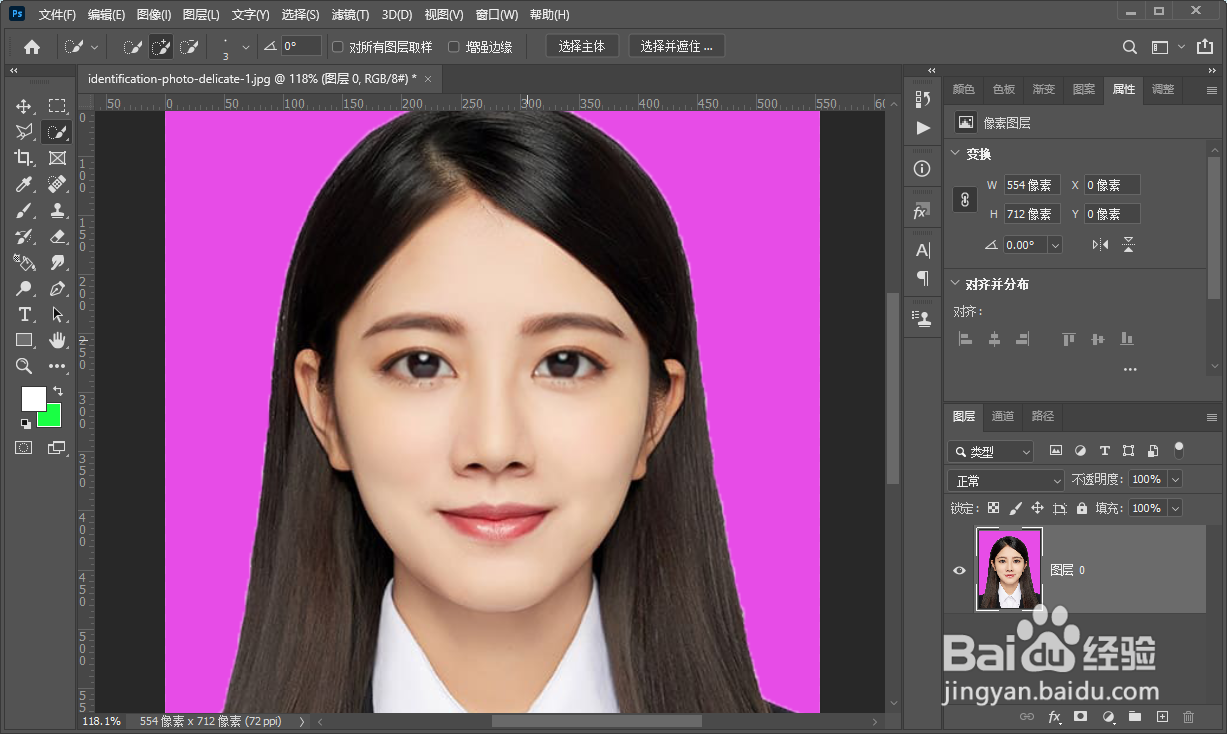
Task: Select the Horizontal Type tool
Action: point(24,314)
